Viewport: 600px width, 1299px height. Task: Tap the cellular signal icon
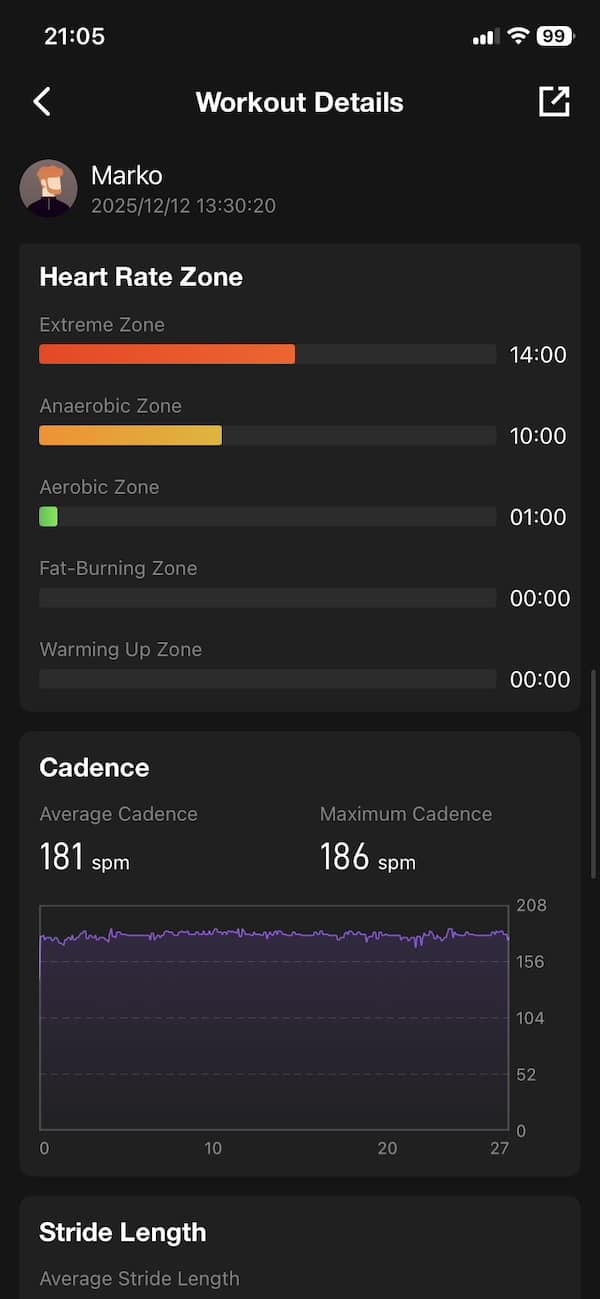[x=485, y=37]
